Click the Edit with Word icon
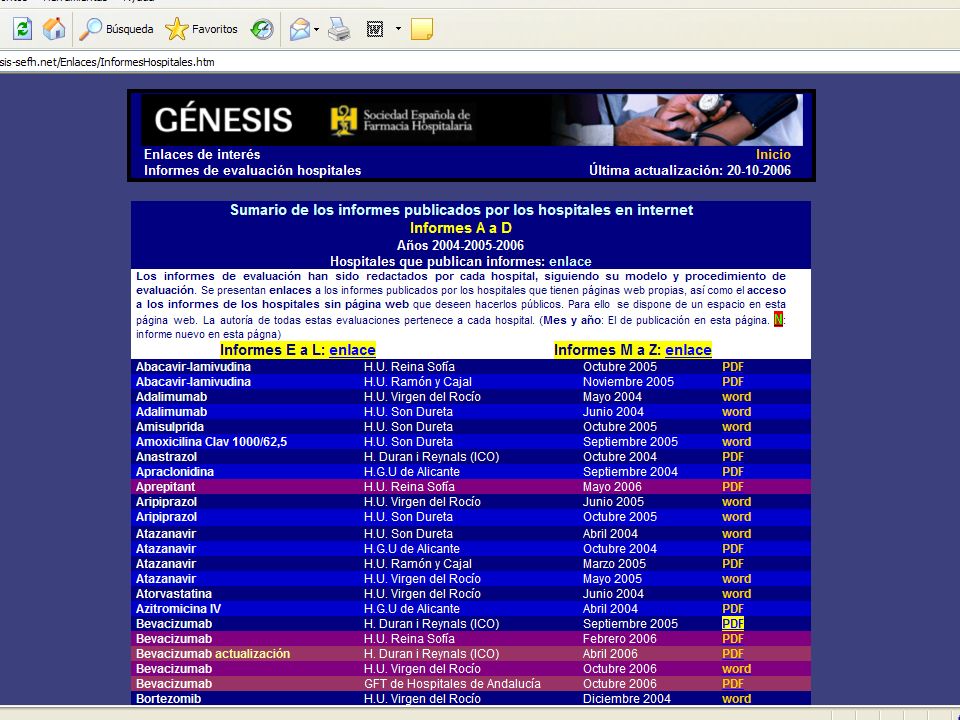Screen dimensions: 960x720 pos(375,29)
